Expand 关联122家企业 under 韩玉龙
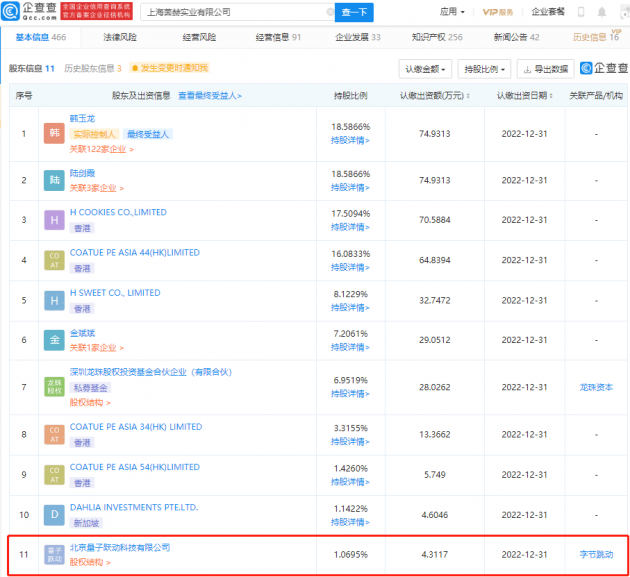 [102, 149]
